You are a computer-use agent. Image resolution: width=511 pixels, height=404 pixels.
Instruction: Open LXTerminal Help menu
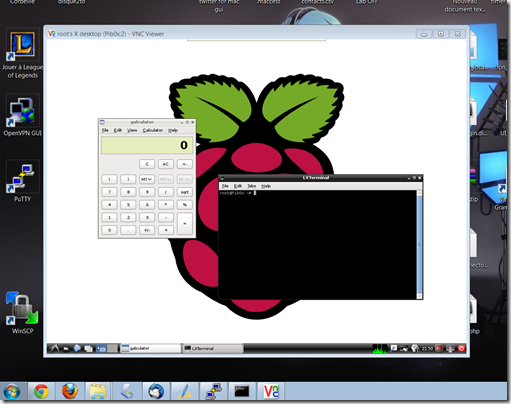[x=266, y=186]
